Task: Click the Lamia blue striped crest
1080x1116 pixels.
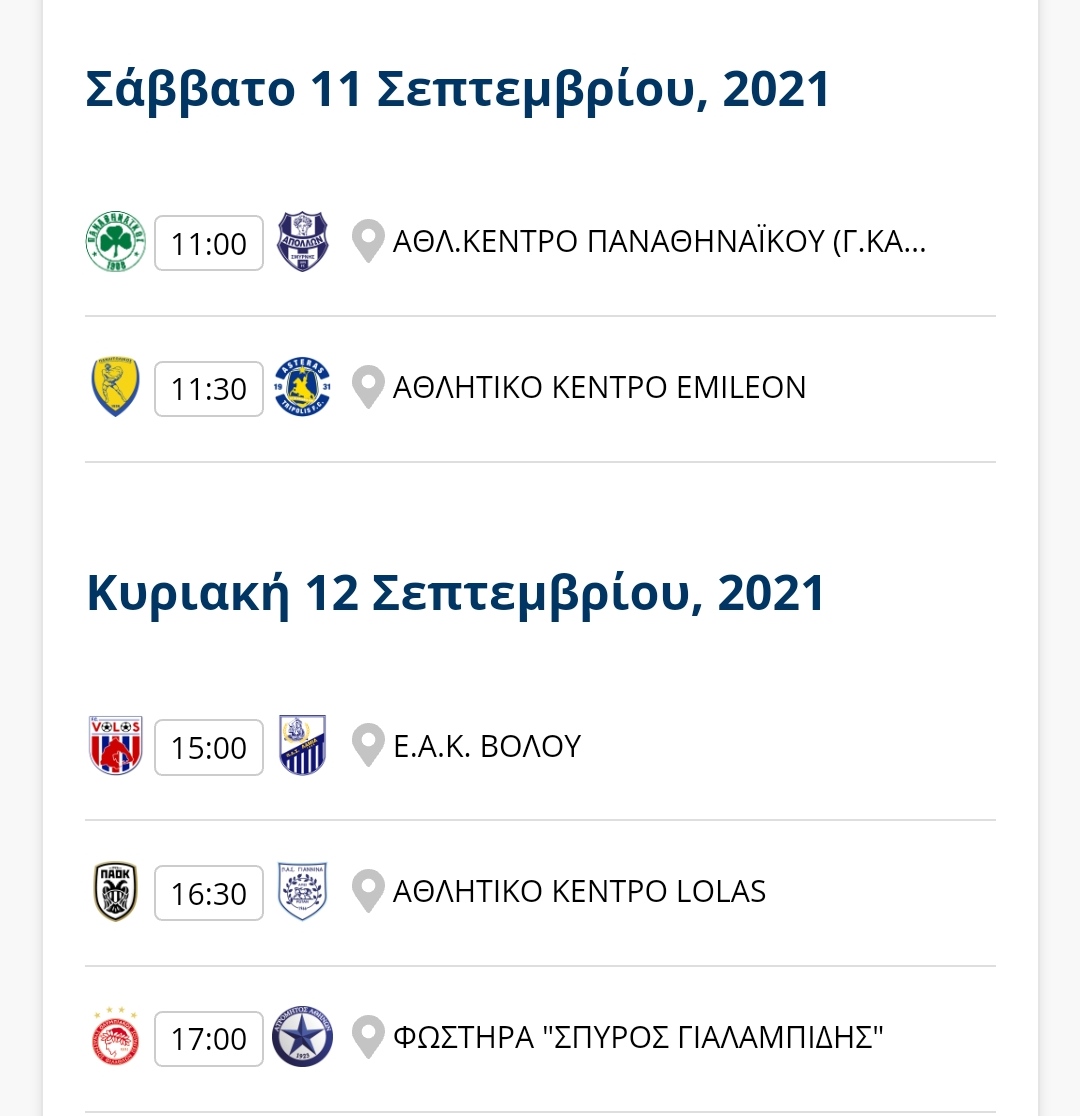Action: (x=303, y=745)
